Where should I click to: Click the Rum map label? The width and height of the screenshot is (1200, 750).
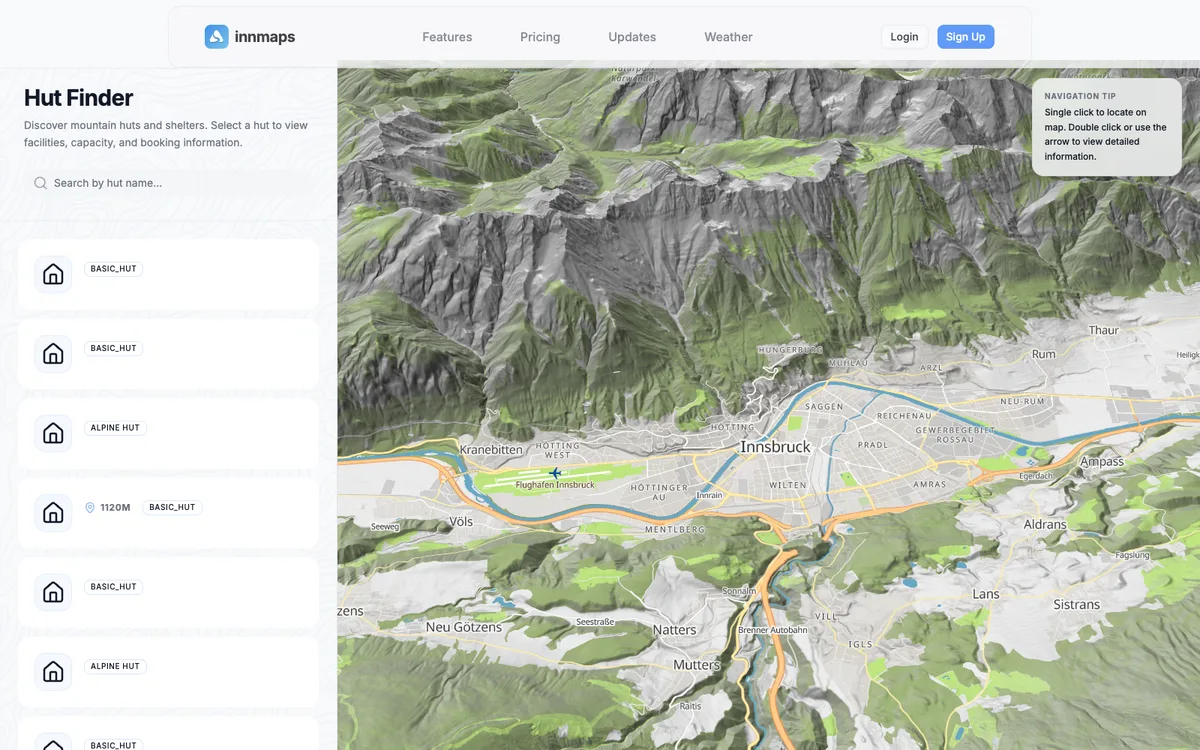point(1043,354)
